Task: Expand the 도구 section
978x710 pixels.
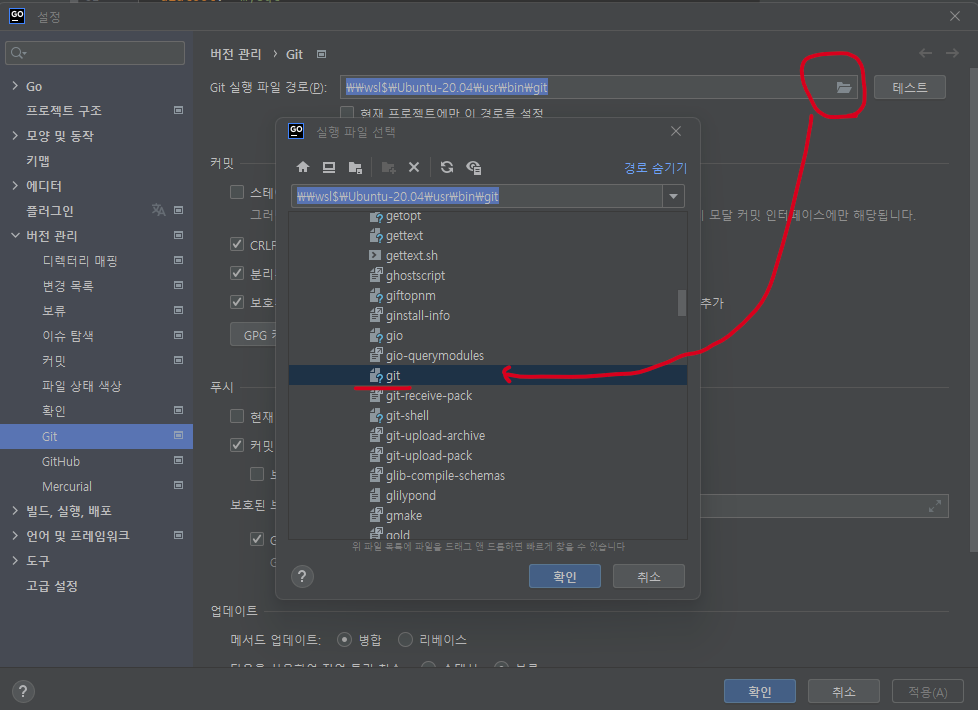Action: click(15, 560)
